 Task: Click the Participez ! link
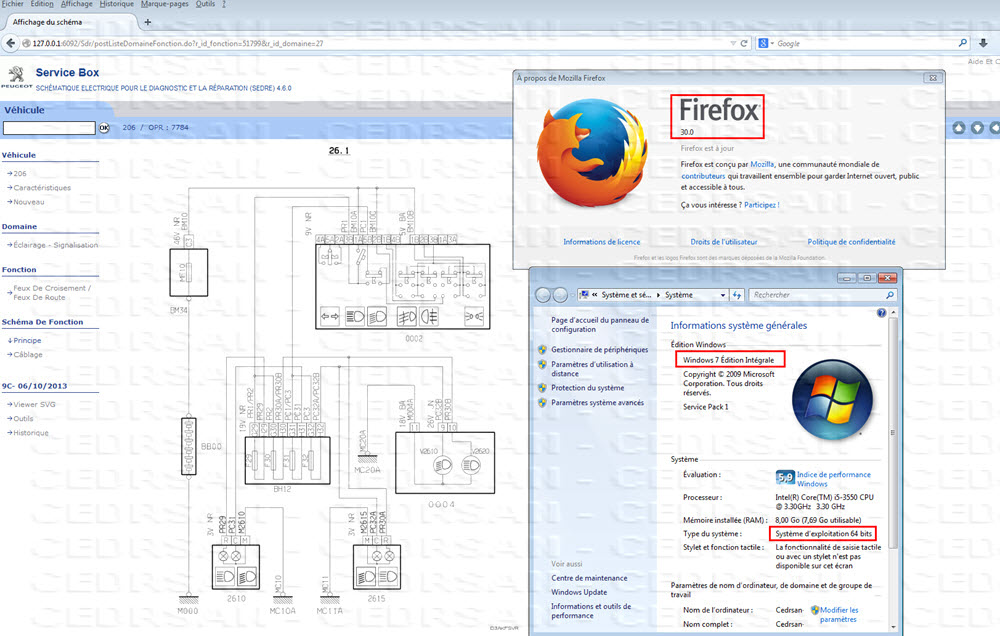pyautogui.click(x=761, y=205)
